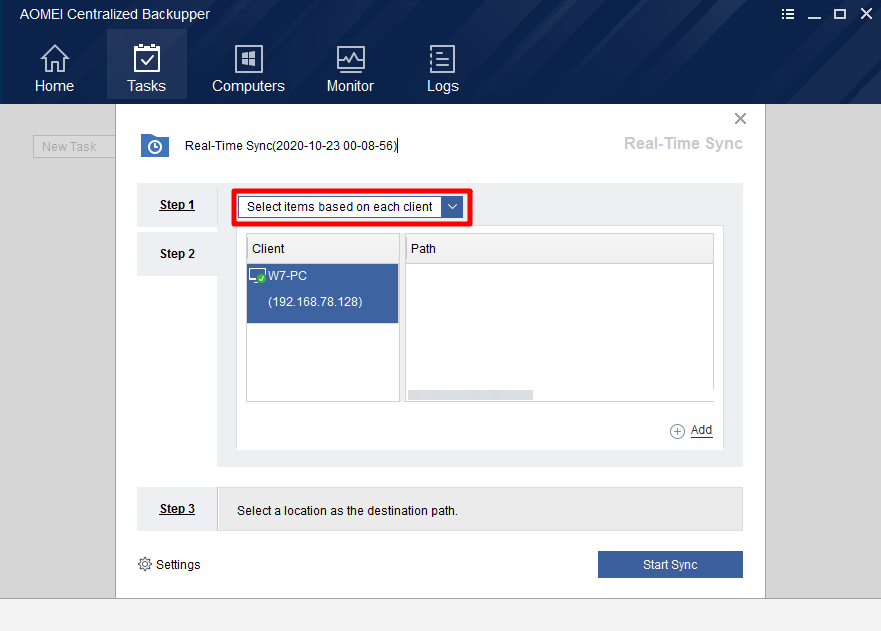Select Step 3 destination section
This screenshot has height=631, width=881.
point(177,509)
